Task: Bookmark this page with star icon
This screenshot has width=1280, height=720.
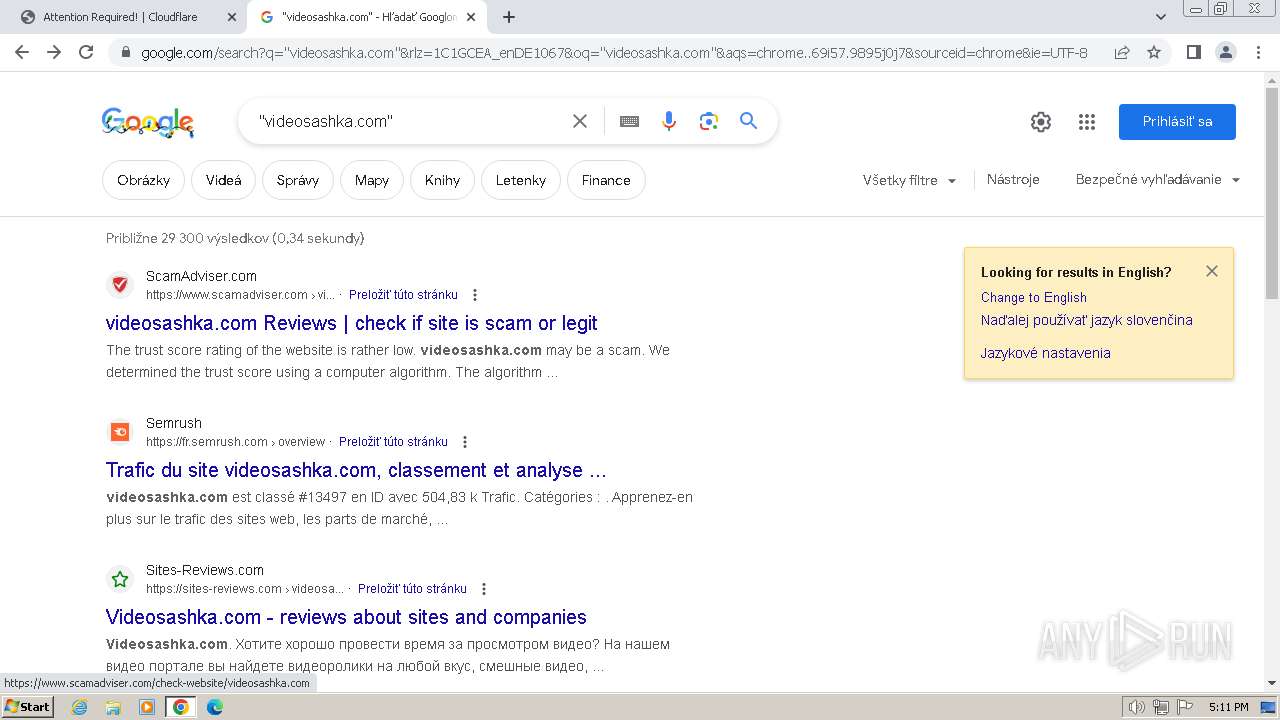Action: (1154, 52)
